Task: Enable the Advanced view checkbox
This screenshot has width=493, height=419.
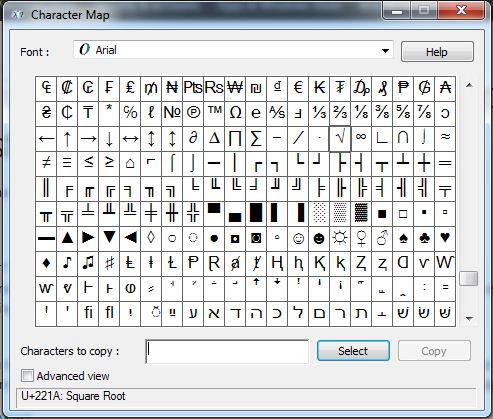Action: pyautogui.click(x=27, y=376)
